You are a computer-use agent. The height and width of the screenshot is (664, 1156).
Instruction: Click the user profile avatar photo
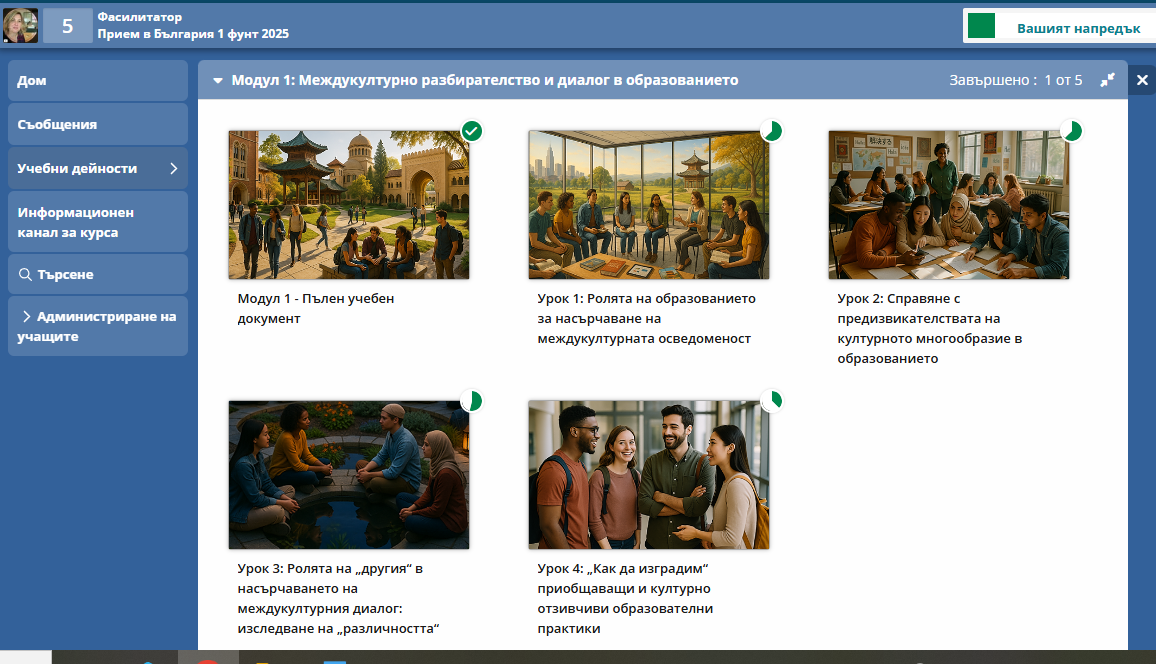(x=21, y=26)
